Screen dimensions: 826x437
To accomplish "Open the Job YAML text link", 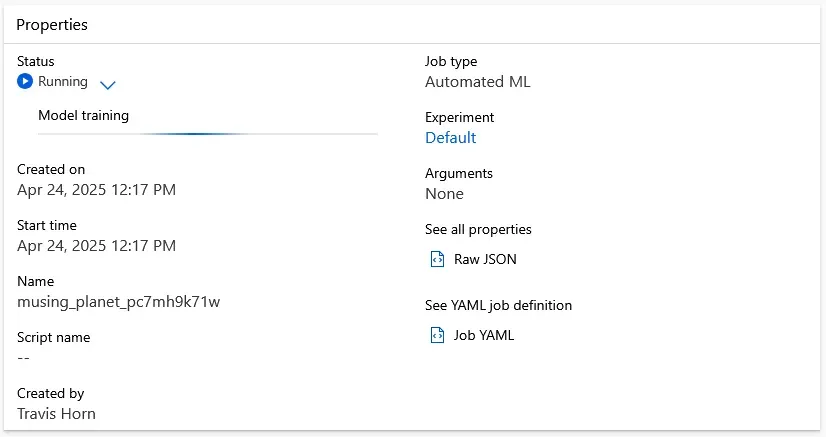I will pos(483,336).
